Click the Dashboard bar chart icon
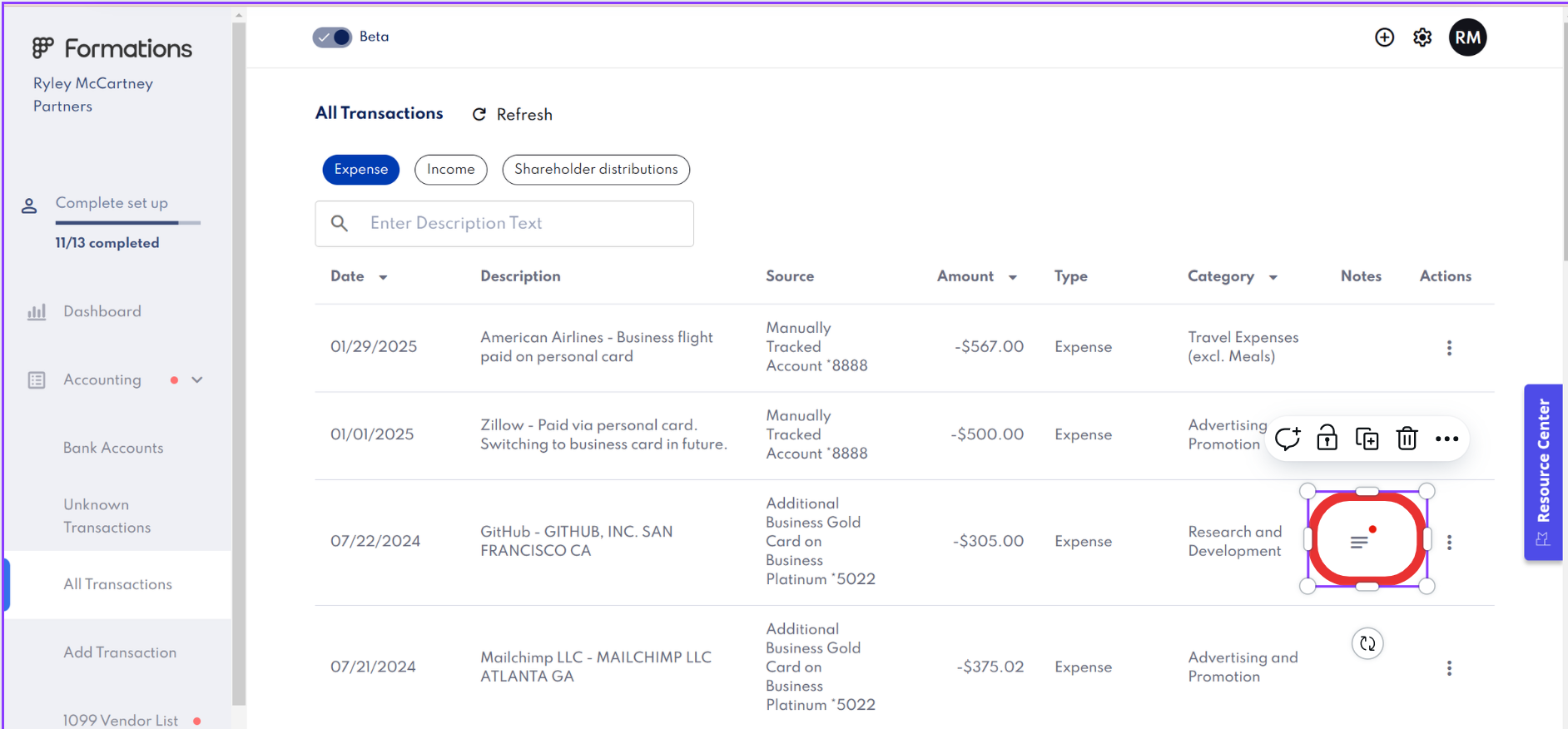The height and width of the screenshot is (729, 1568). 37,312
